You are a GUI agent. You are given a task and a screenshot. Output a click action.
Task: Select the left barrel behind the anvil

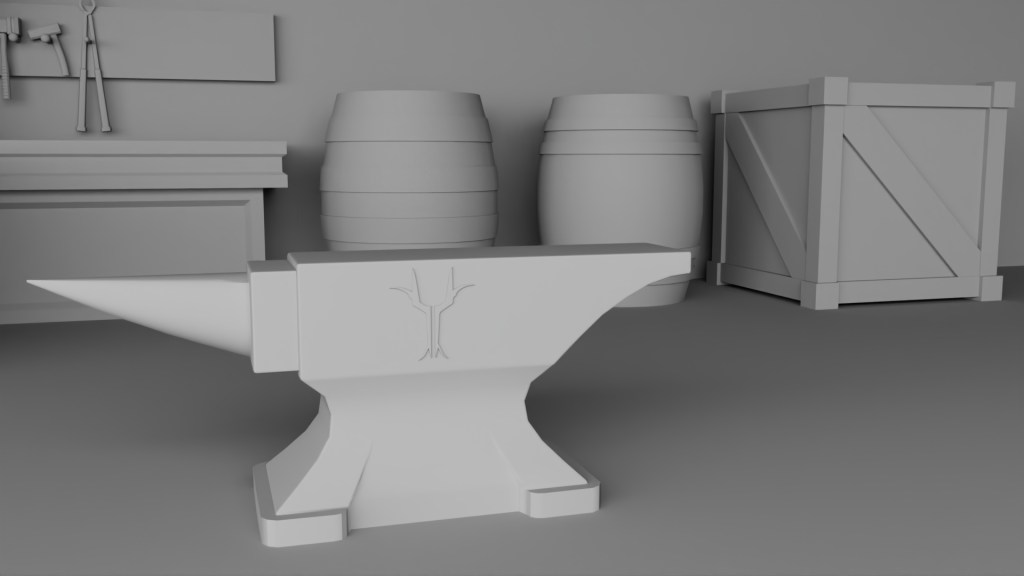(408, 170)
